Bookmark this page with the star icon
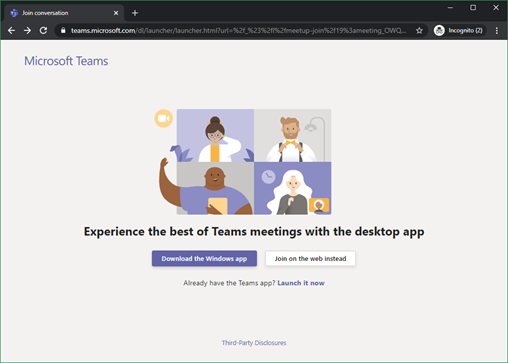 419,31
